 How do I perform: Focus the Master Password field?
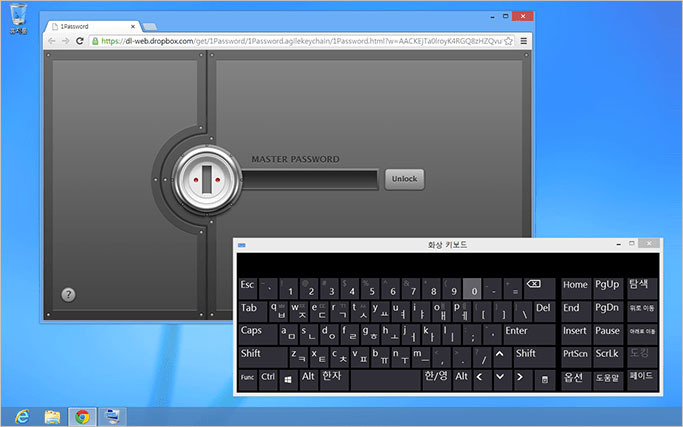(310, 180)
